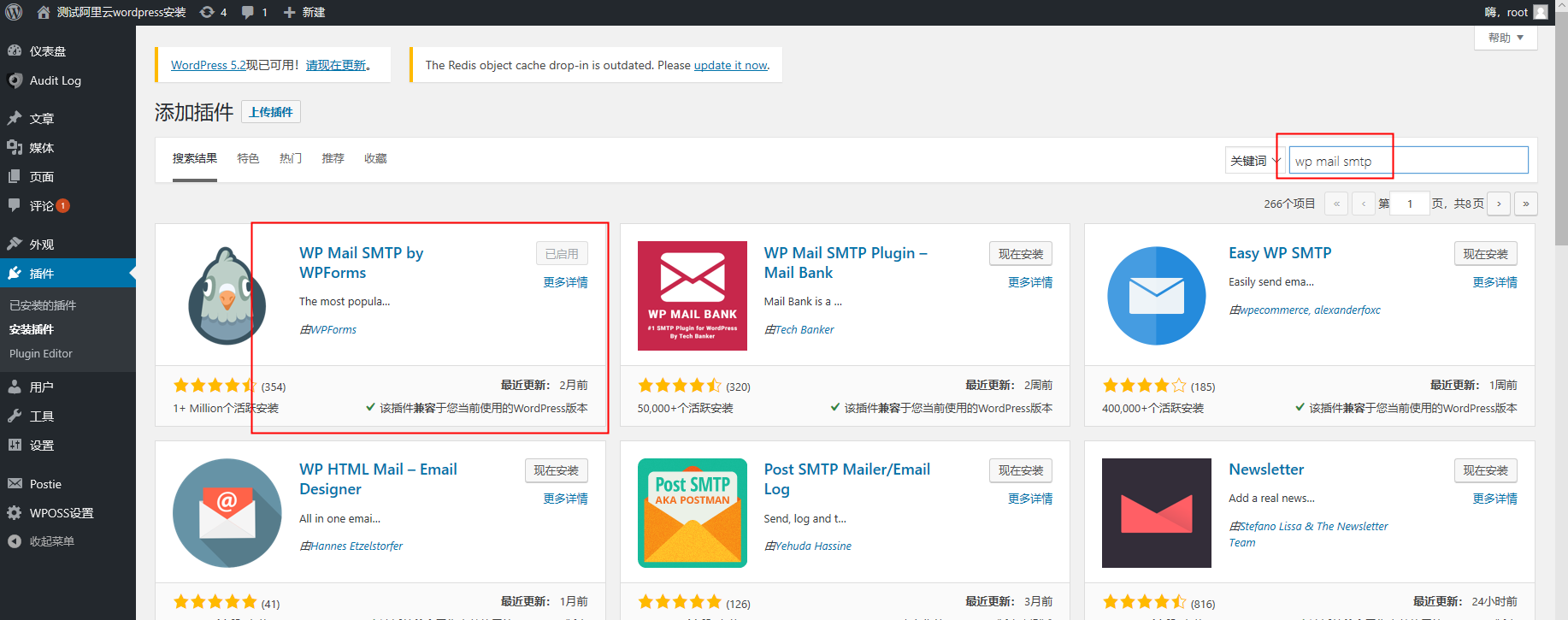Viewport: 1568px width, 620px height.
Task: Click the + 新建 new content menu
Action: [304, 12]
